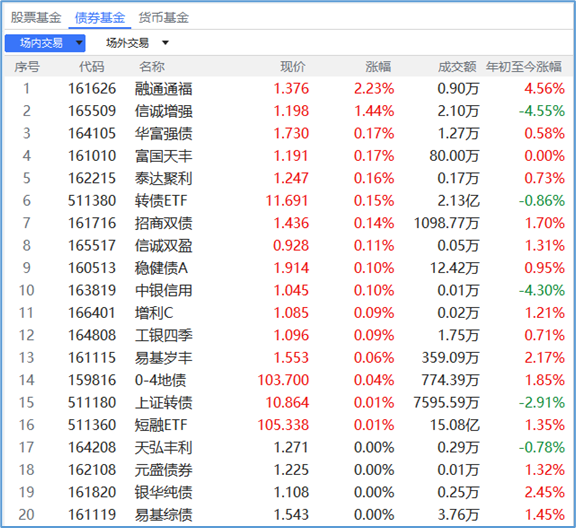The image size is (576, 528).
Task: Click fund code 161626
Action: 92,89
